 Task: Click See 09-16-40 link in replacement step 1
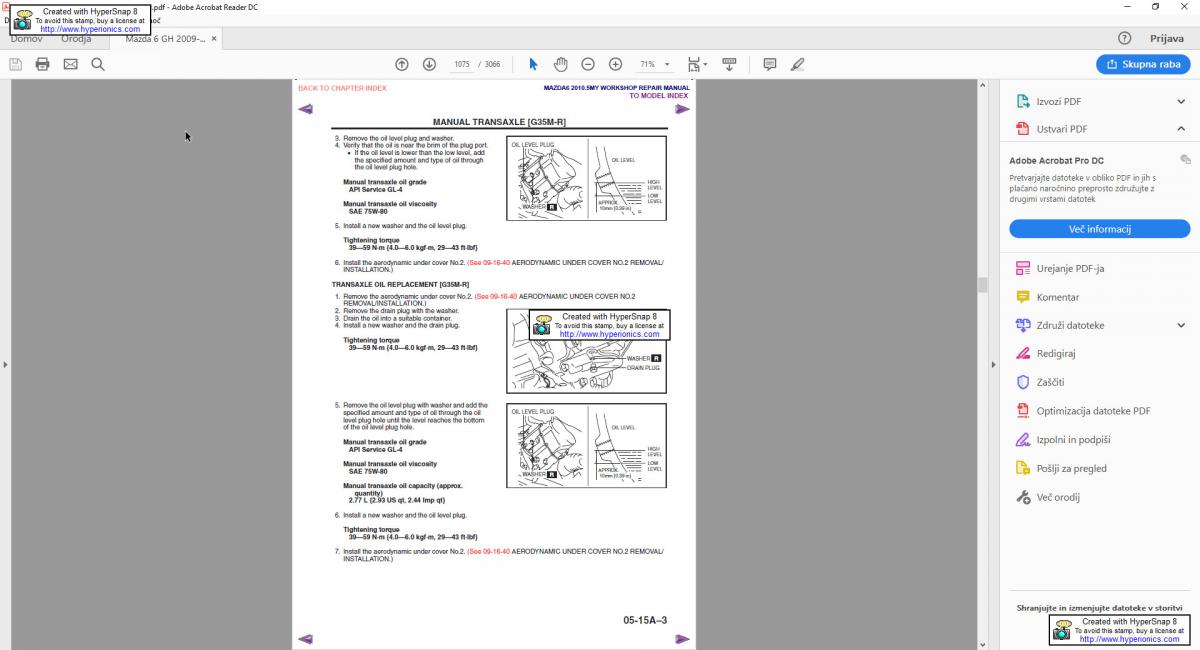pyautogui.click(x=496, y=296)
